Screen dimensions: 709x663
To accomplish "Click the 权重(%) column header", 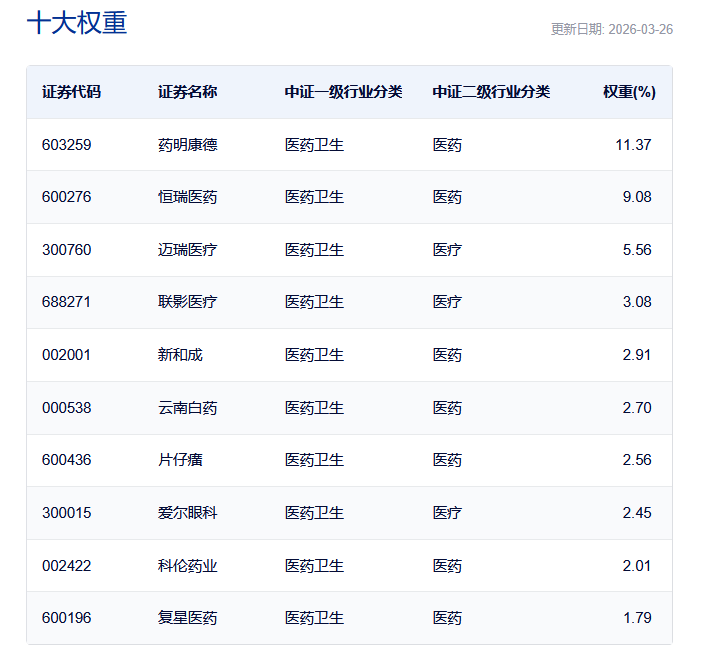I will 628,92.
